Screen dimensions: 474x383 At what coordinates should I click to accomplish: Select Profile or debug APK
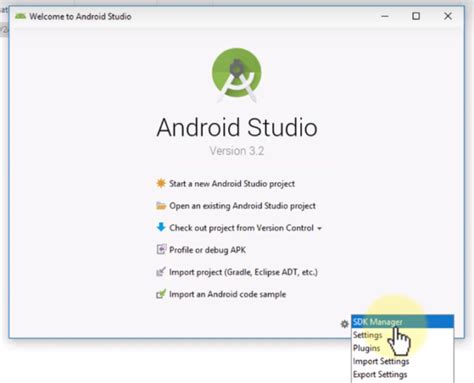(207, 250)
